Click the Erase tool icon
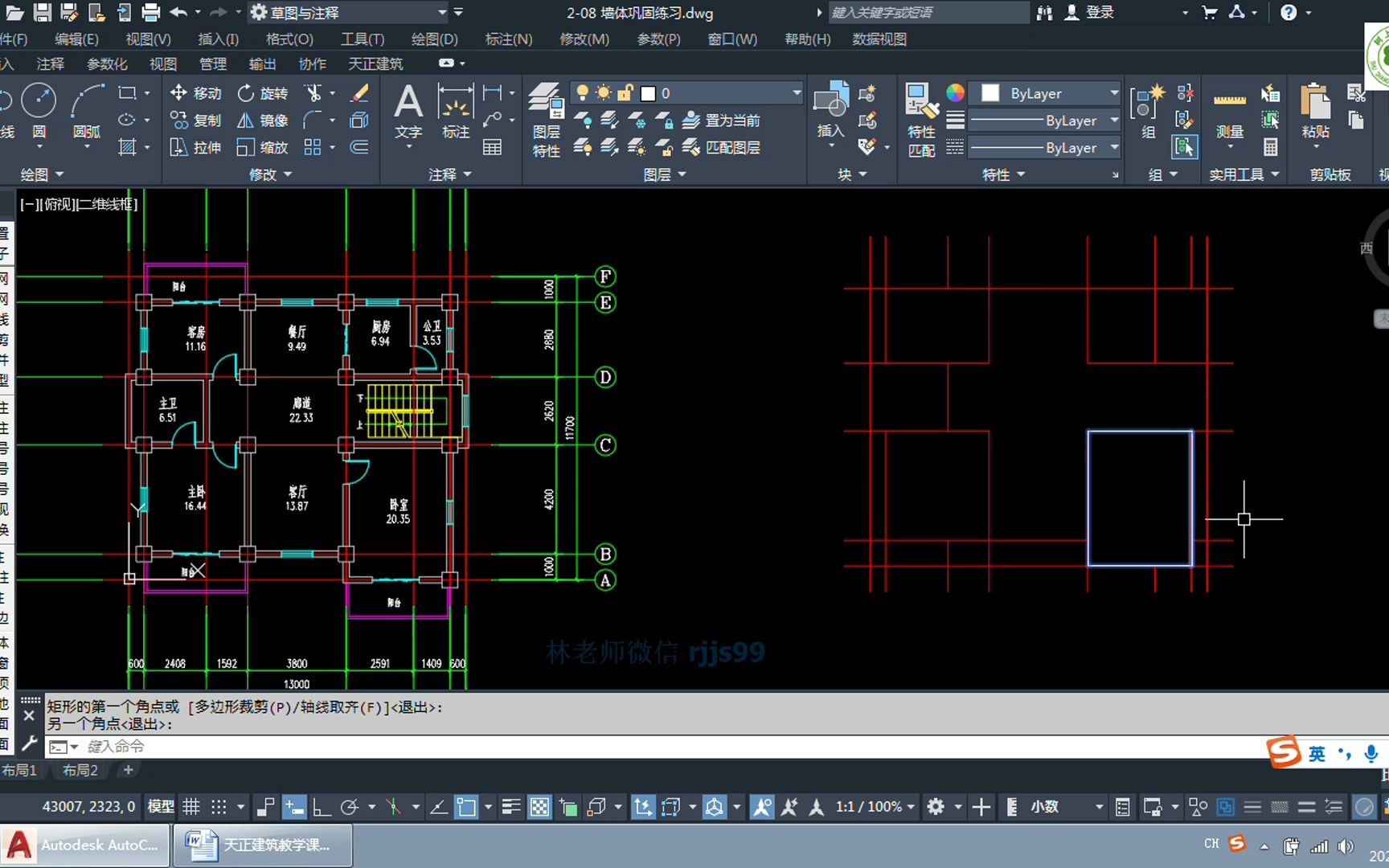Viewport: 1389px width, 868px height. click(x=360, y=93)
